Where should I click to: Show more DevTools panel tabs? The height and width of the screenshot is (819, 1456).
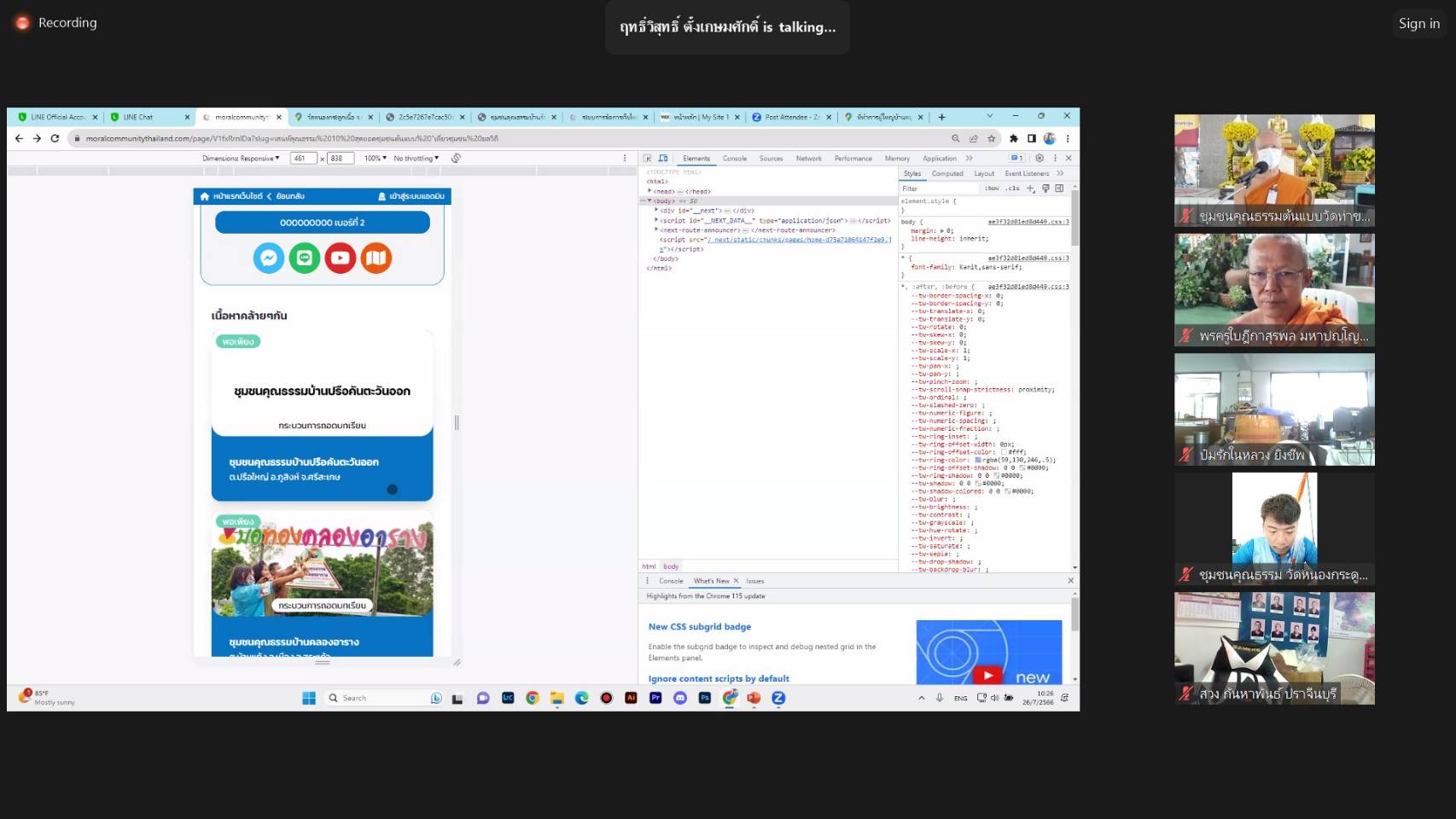pyautogui.click(x=969, y=159)
